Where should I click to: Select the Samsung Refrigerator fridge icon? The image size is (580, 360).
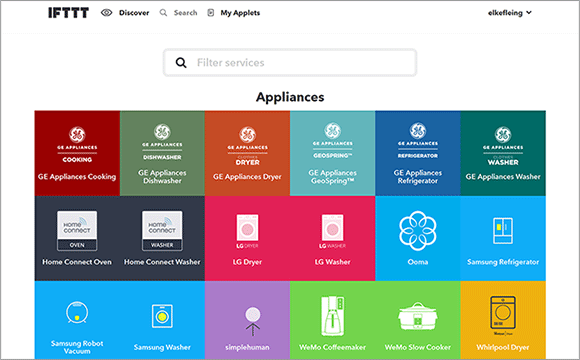tap(503, 231)
